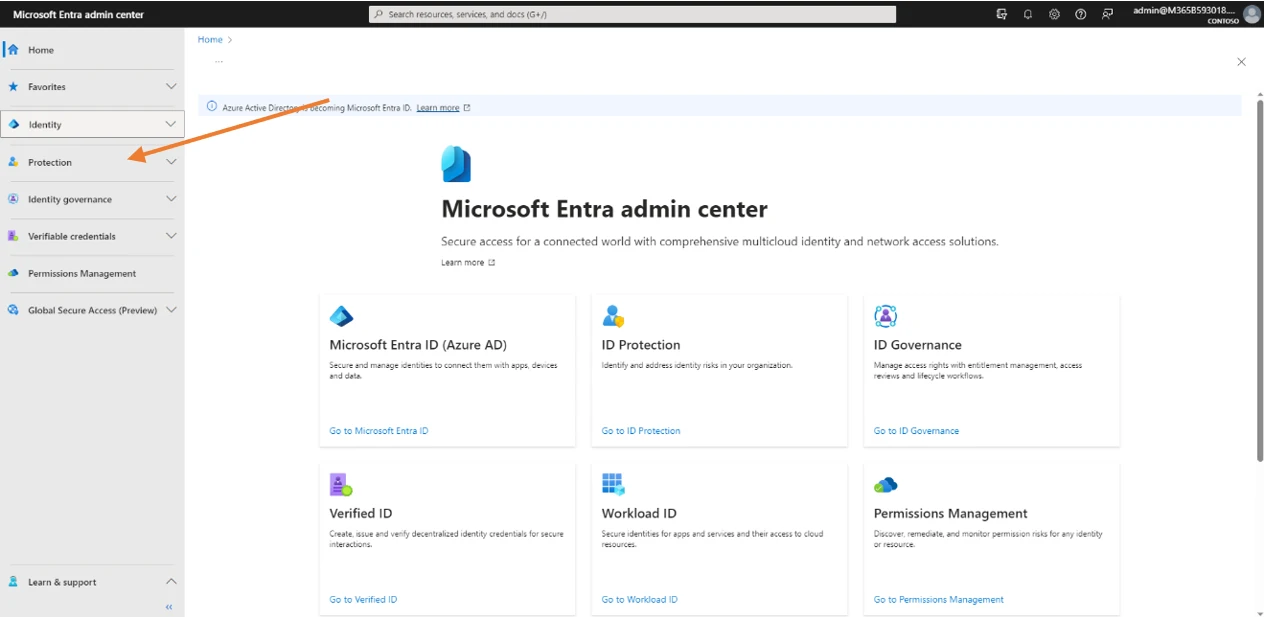Open Permissions Management in sidebar

(x=82, y=273)
